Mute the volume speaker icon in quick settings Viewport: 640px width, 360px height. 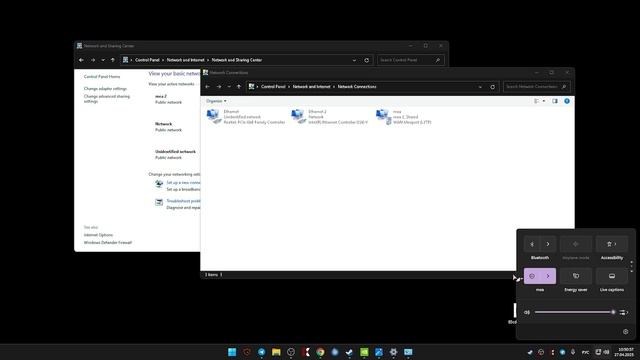(x=527, y=312)
